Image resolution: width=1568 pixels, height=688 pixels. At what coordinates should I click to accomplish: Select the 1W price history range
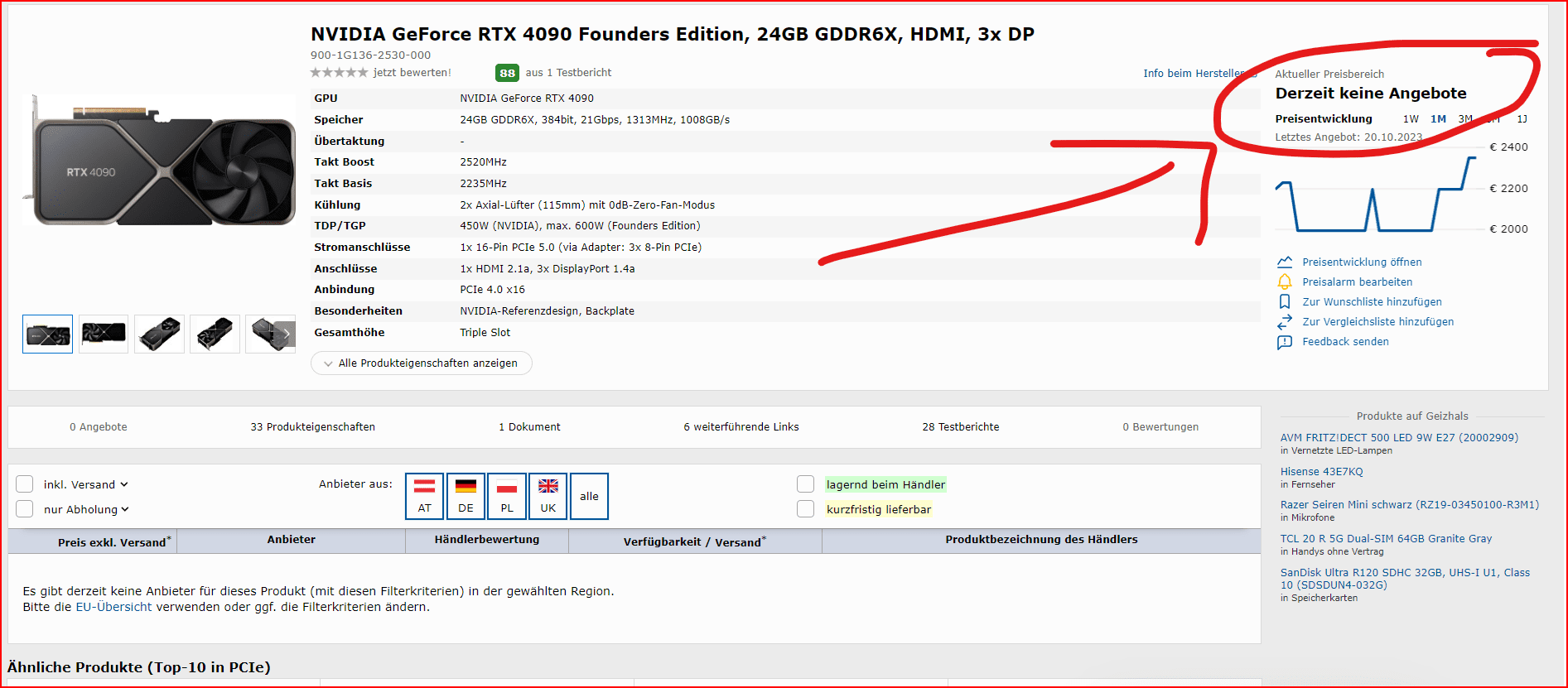point(1411,119)
